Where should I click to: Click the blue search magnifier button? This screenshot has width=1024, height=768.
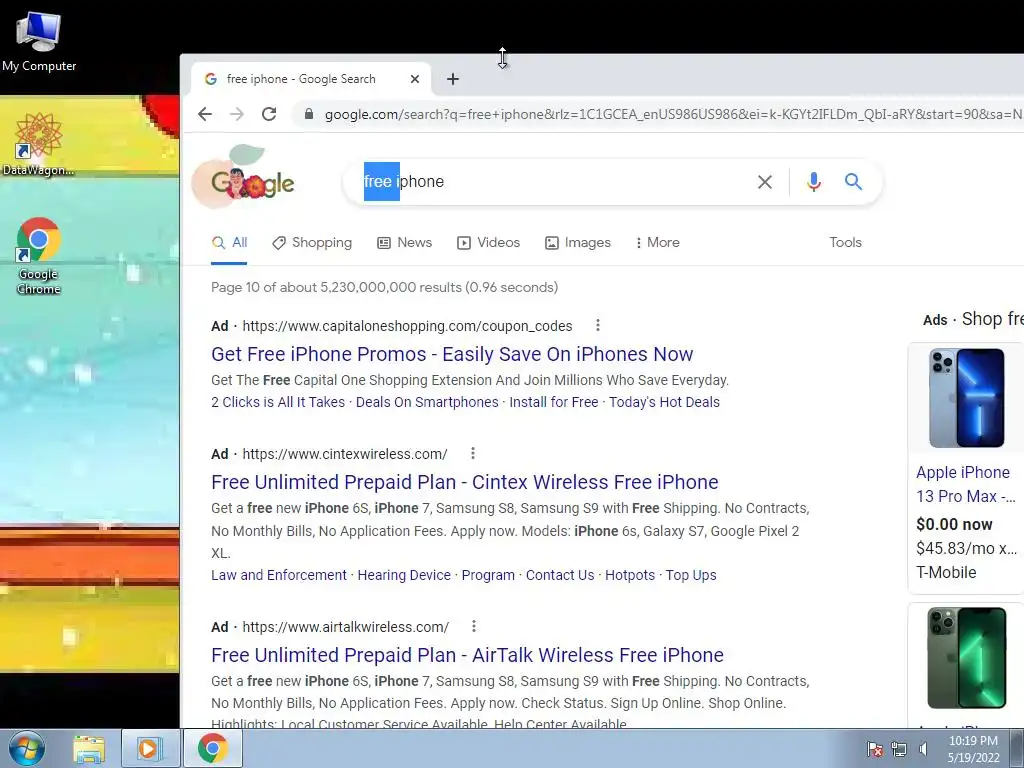854,182
